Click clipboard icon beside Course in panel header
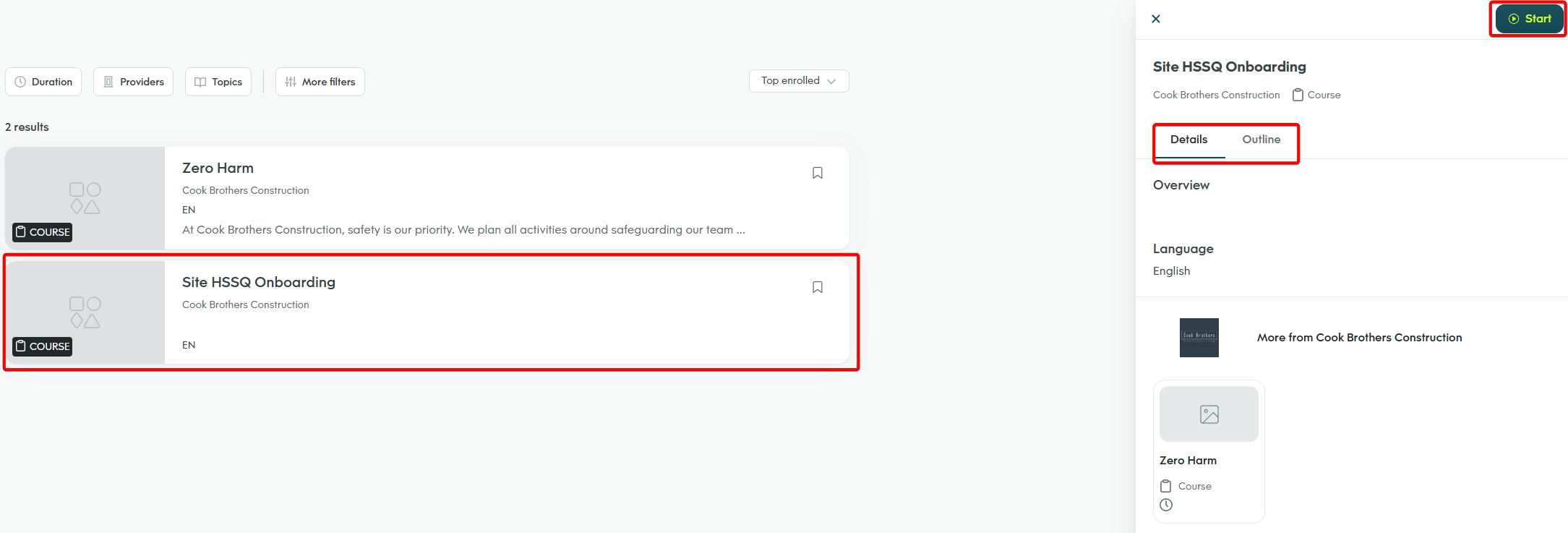The width and height of the screenshot is (1568, 533). 1298,95
